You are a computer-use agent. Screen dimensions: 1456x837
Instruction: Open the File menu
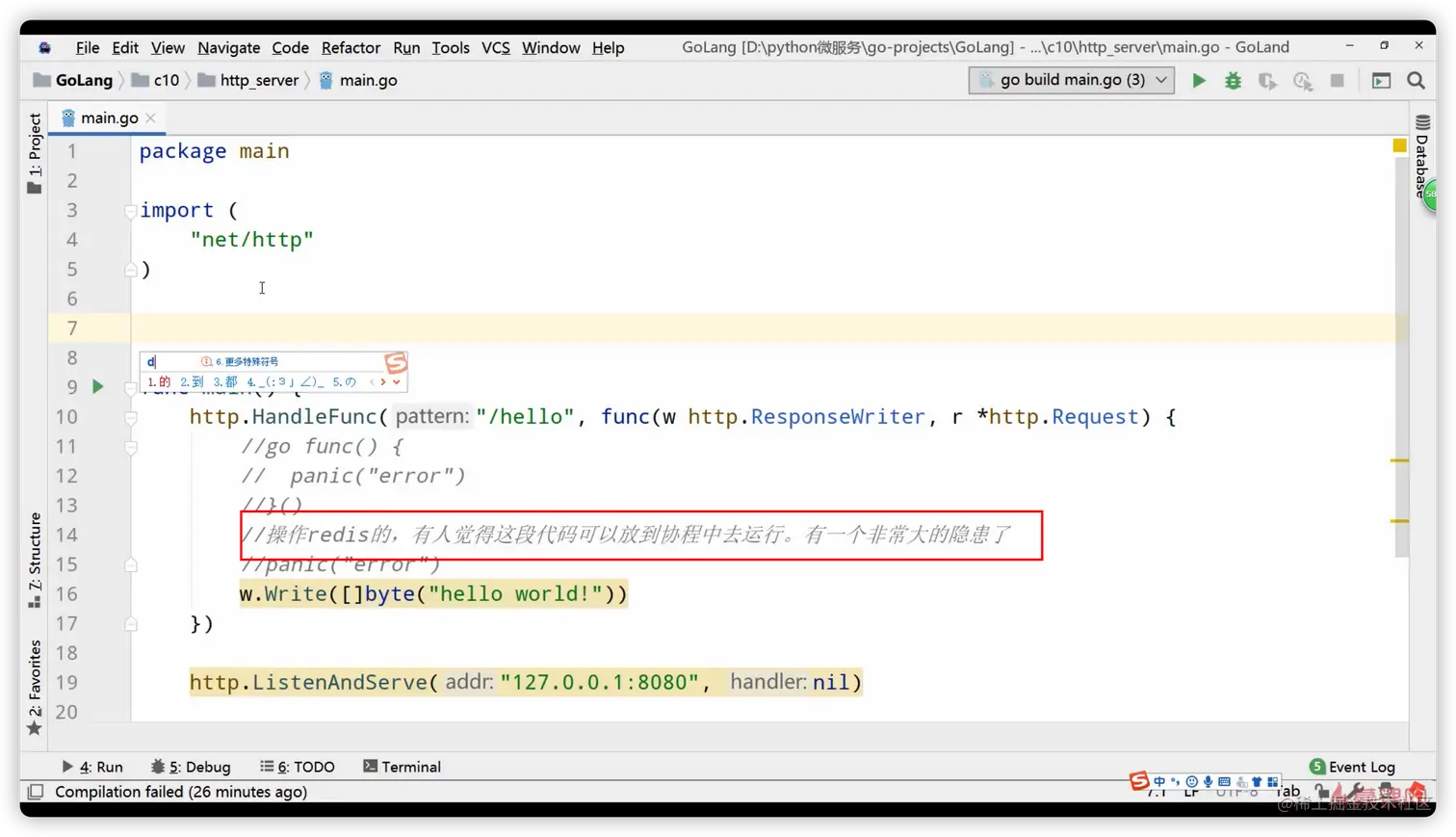(x=88, y=47)
